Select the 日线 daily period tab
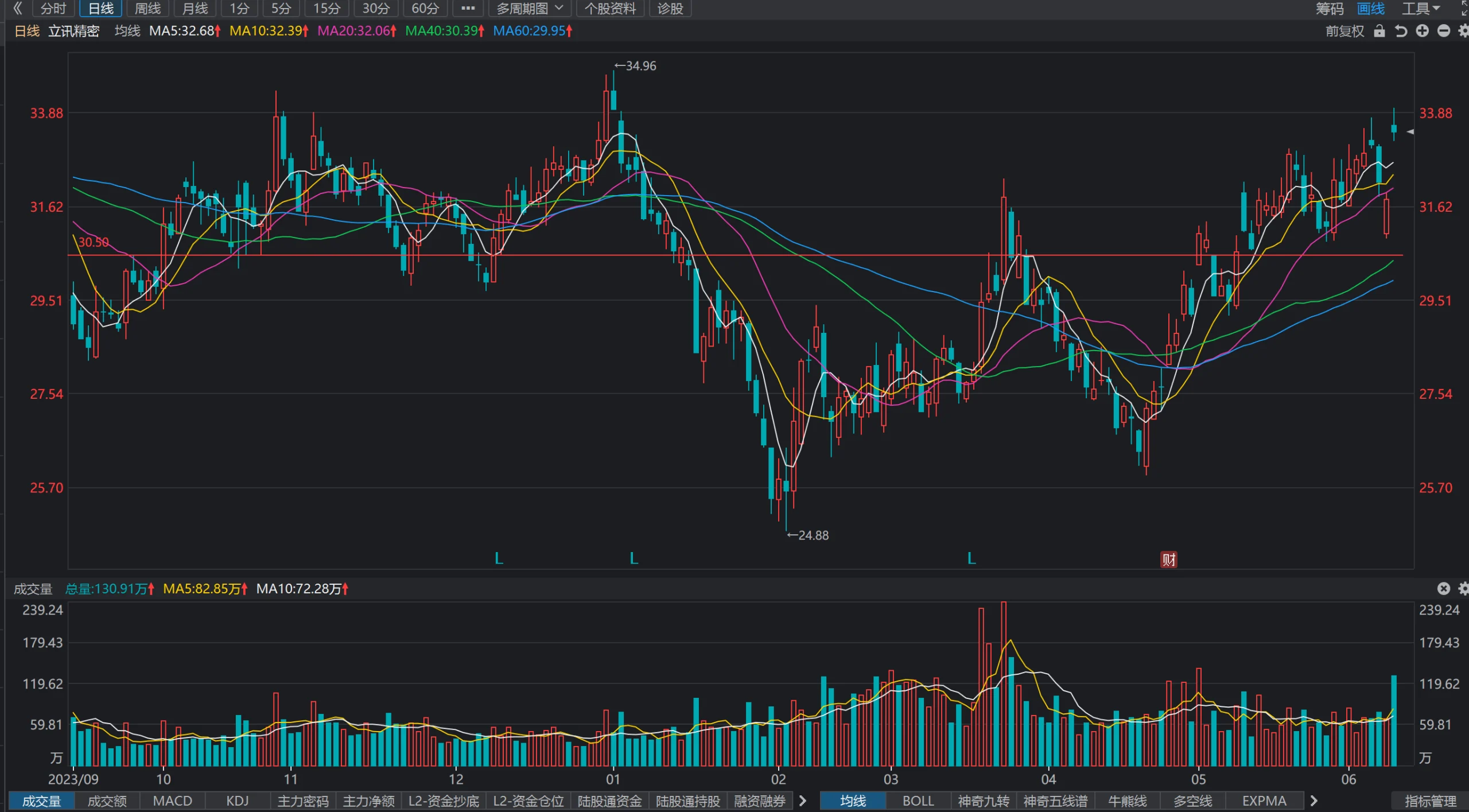This screenshot has height=812, width=1469. (x=100, y=8)
